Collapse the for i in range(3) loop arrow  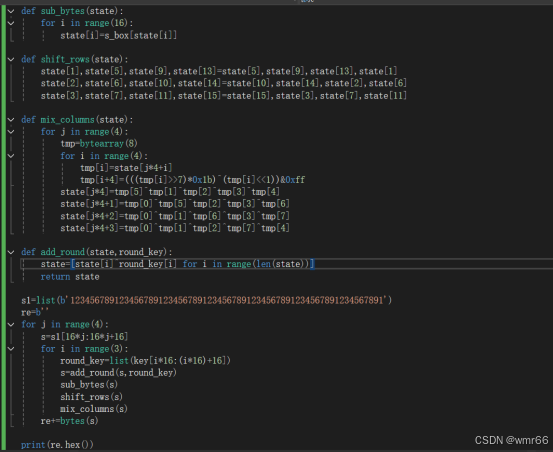[x=11, y=349]
